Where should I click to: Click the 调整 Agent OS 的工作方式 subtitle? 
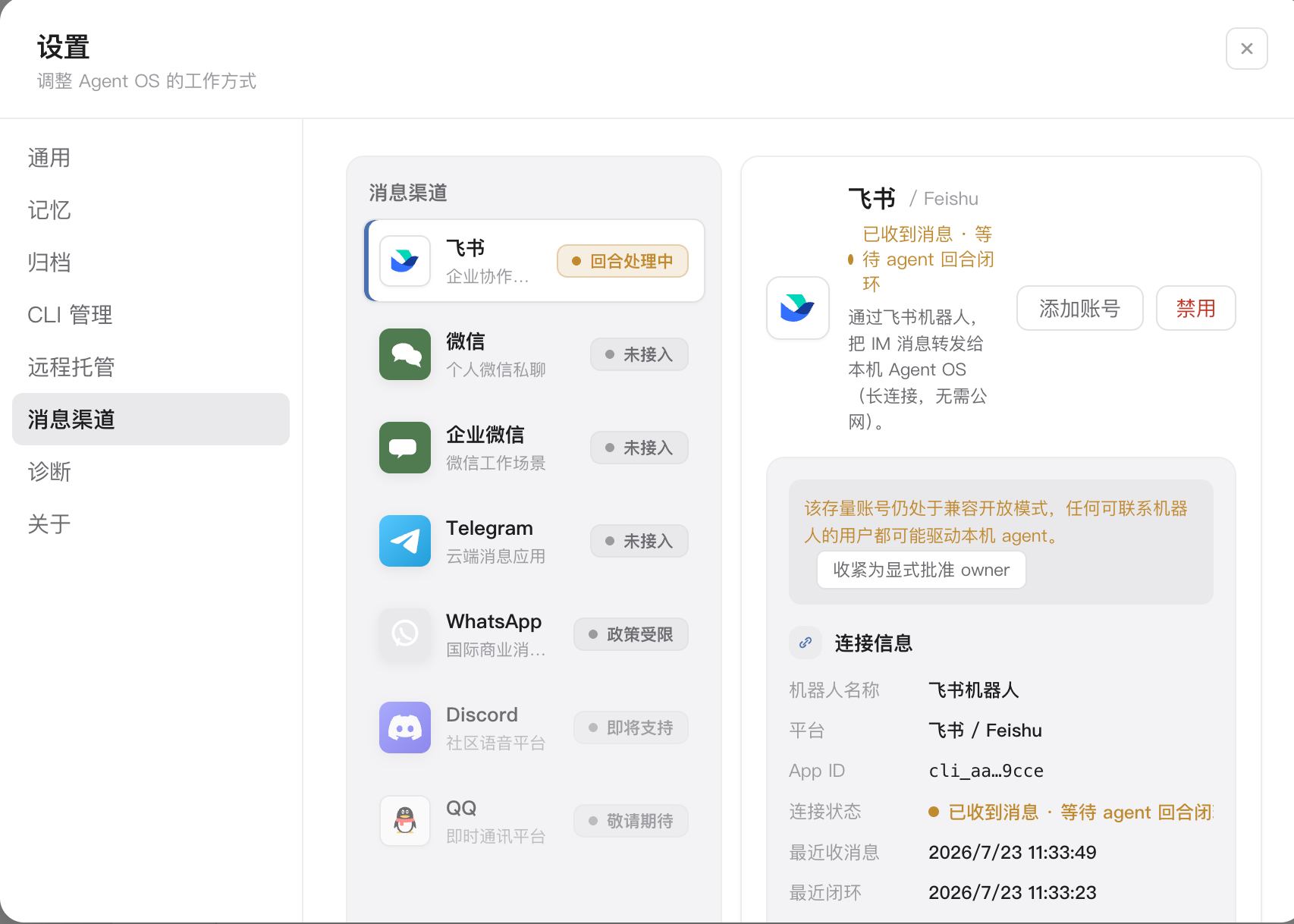pos(147,81)
